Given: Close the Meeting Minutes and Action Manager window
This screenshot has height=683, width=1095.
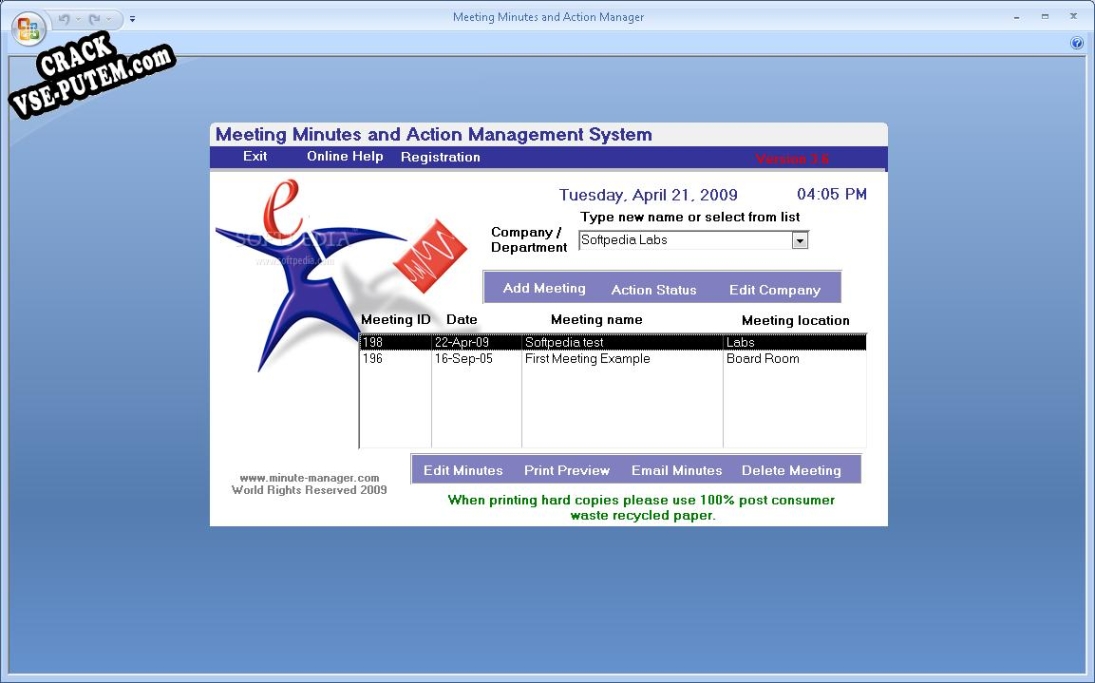Looking at the screenshot, I should (x=1073, y=16).
